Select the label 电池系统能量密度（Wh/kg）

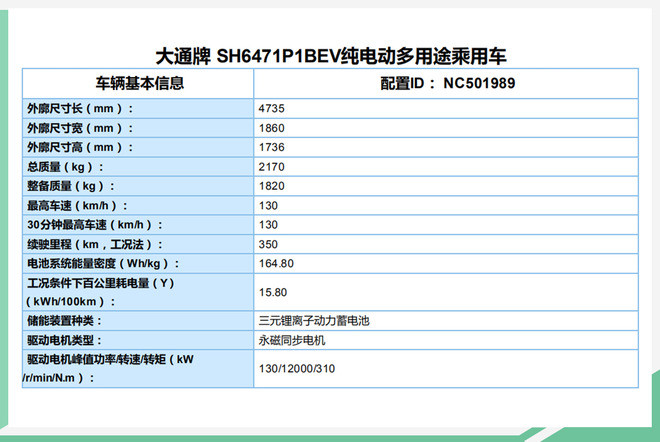click(x=103, y=264)
